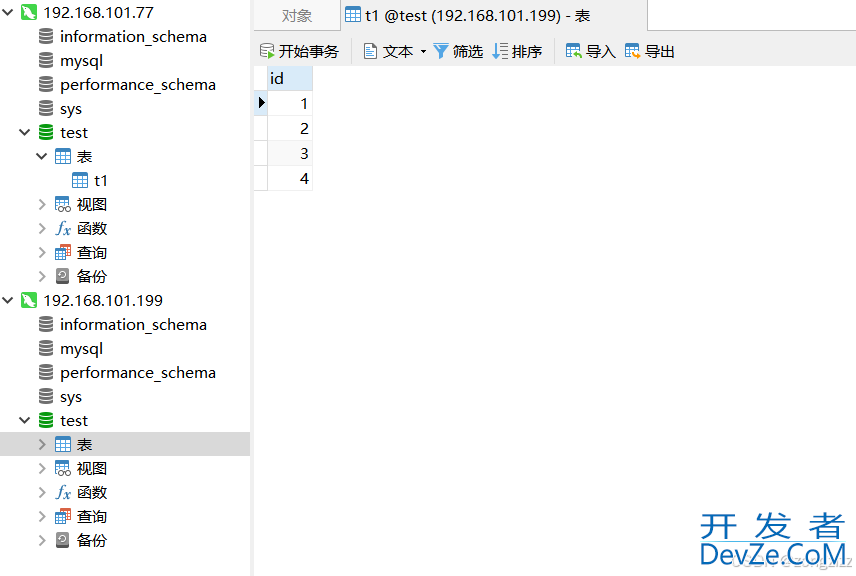The height and width of the screenshot is (576, 856).
Task: Click the performance_schema database icon under 192.168.101.199
Action: coord(46,373)
